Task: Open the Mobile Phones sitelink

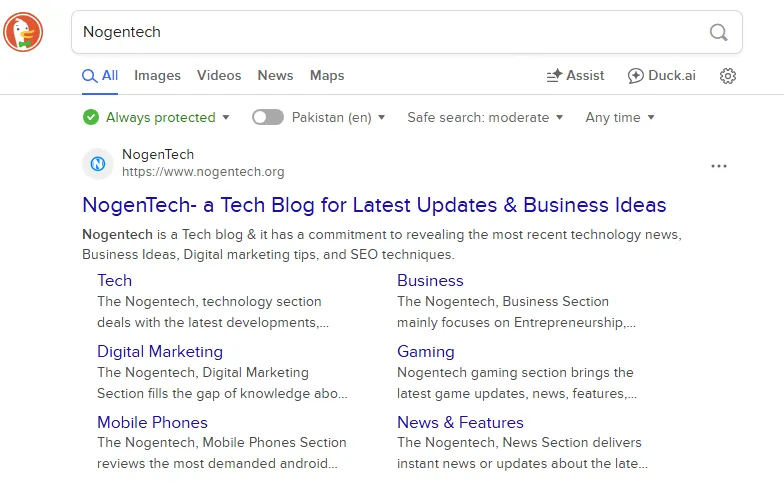Action: coord(152,422)
